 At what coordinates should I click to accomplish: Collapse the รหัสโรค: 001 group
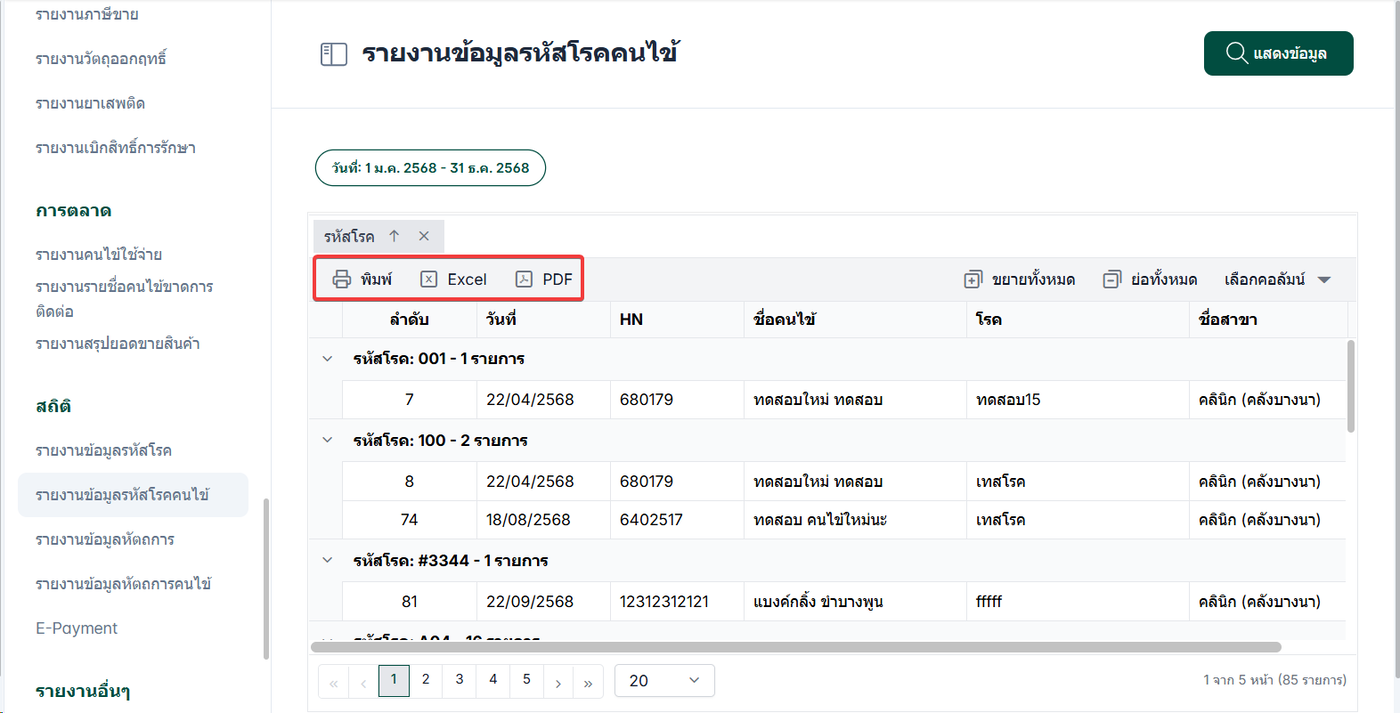click(x=326, y=358)
